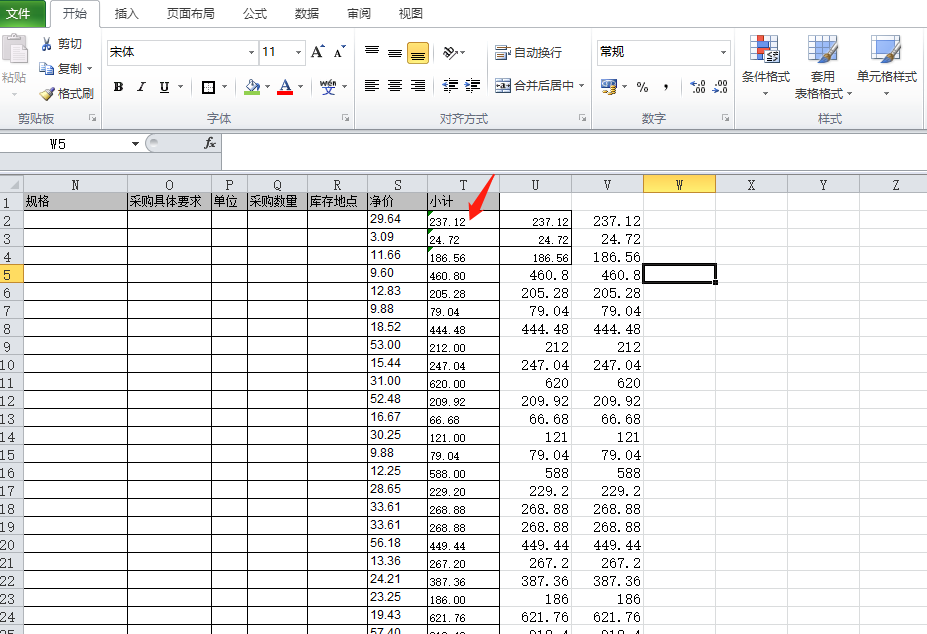Center text horizontally
Viewport: 927px width, 634px height.
coord(395,86)
